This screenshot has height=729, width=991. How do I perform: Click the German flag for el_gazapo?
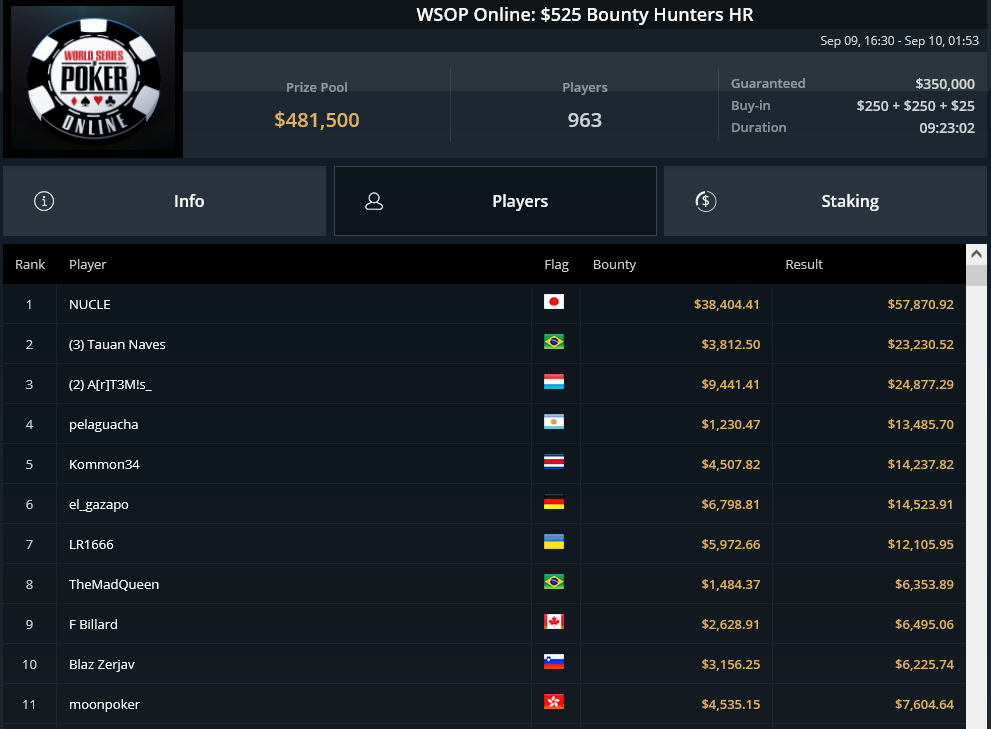coord(554,502)
